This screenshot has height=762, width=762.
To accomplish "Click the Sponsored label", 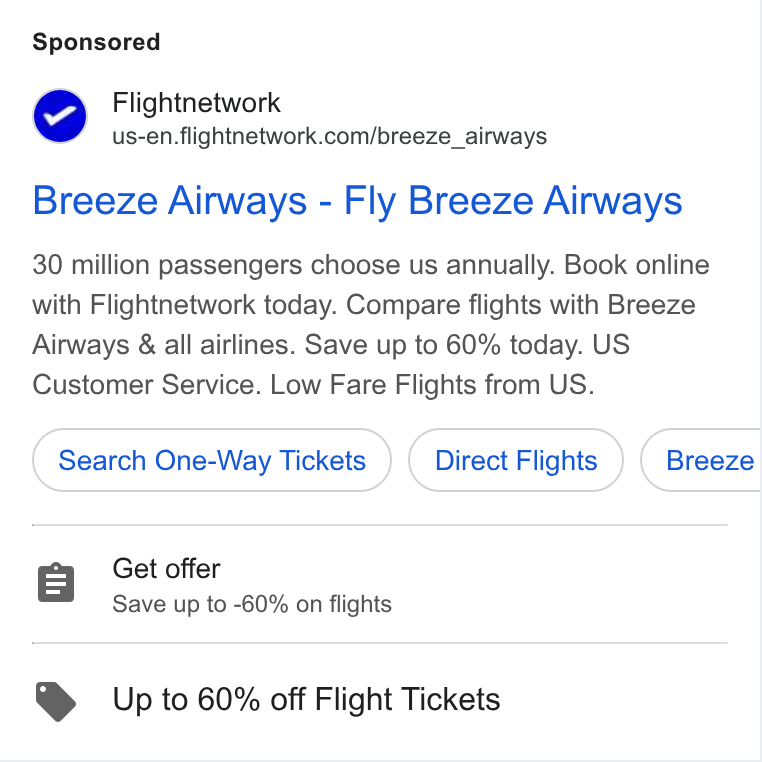I will (96, 42).
